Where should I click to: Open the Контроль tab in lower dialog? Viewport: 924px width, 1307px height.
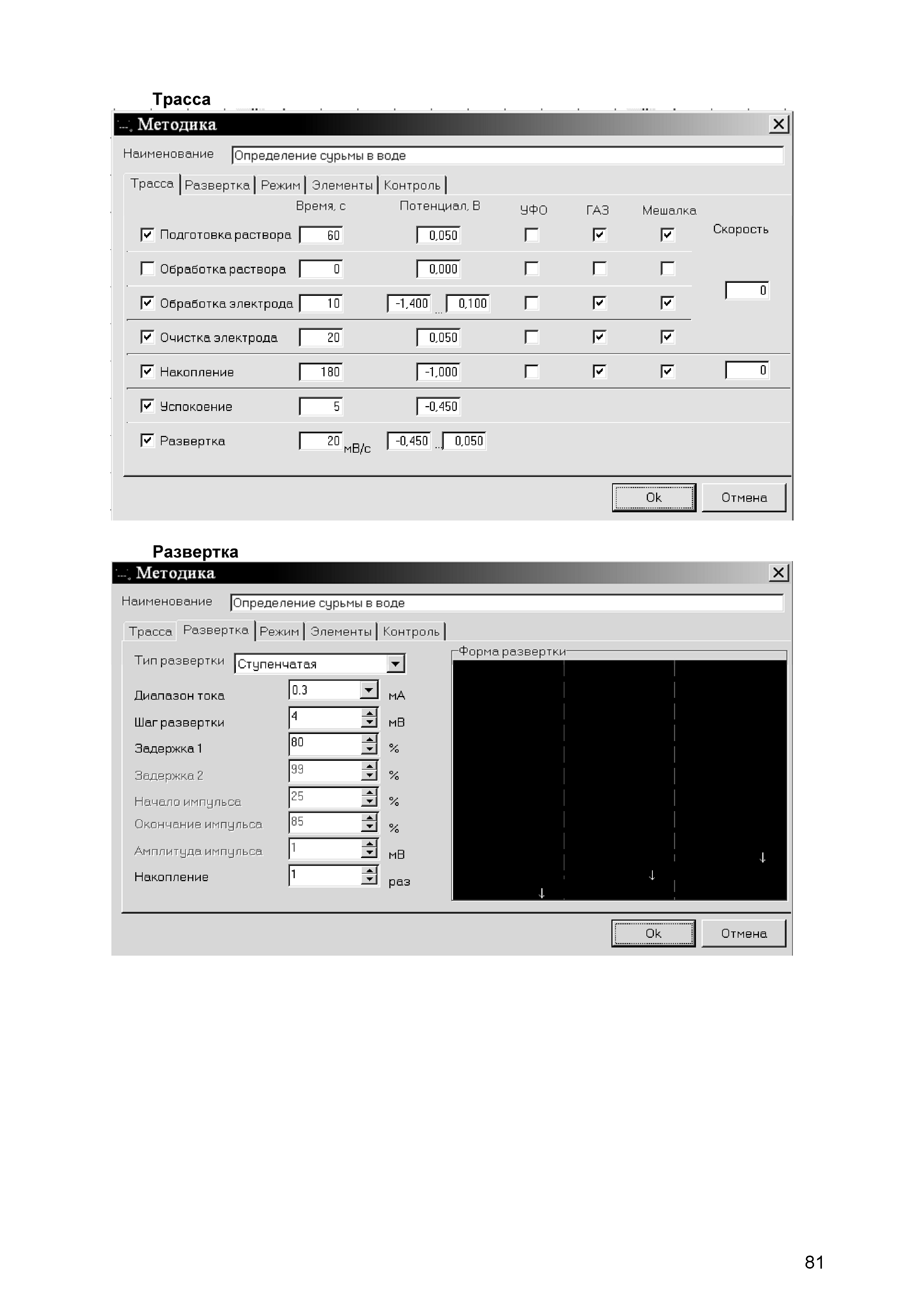coord(411,631)
